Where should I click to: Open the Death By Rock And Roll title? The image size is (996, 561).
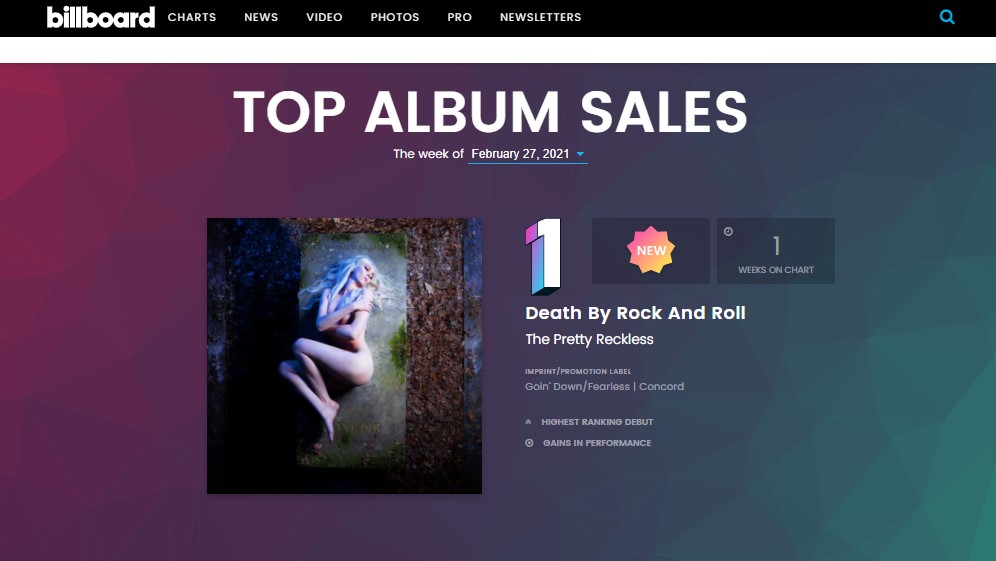[x=635, y=313]
